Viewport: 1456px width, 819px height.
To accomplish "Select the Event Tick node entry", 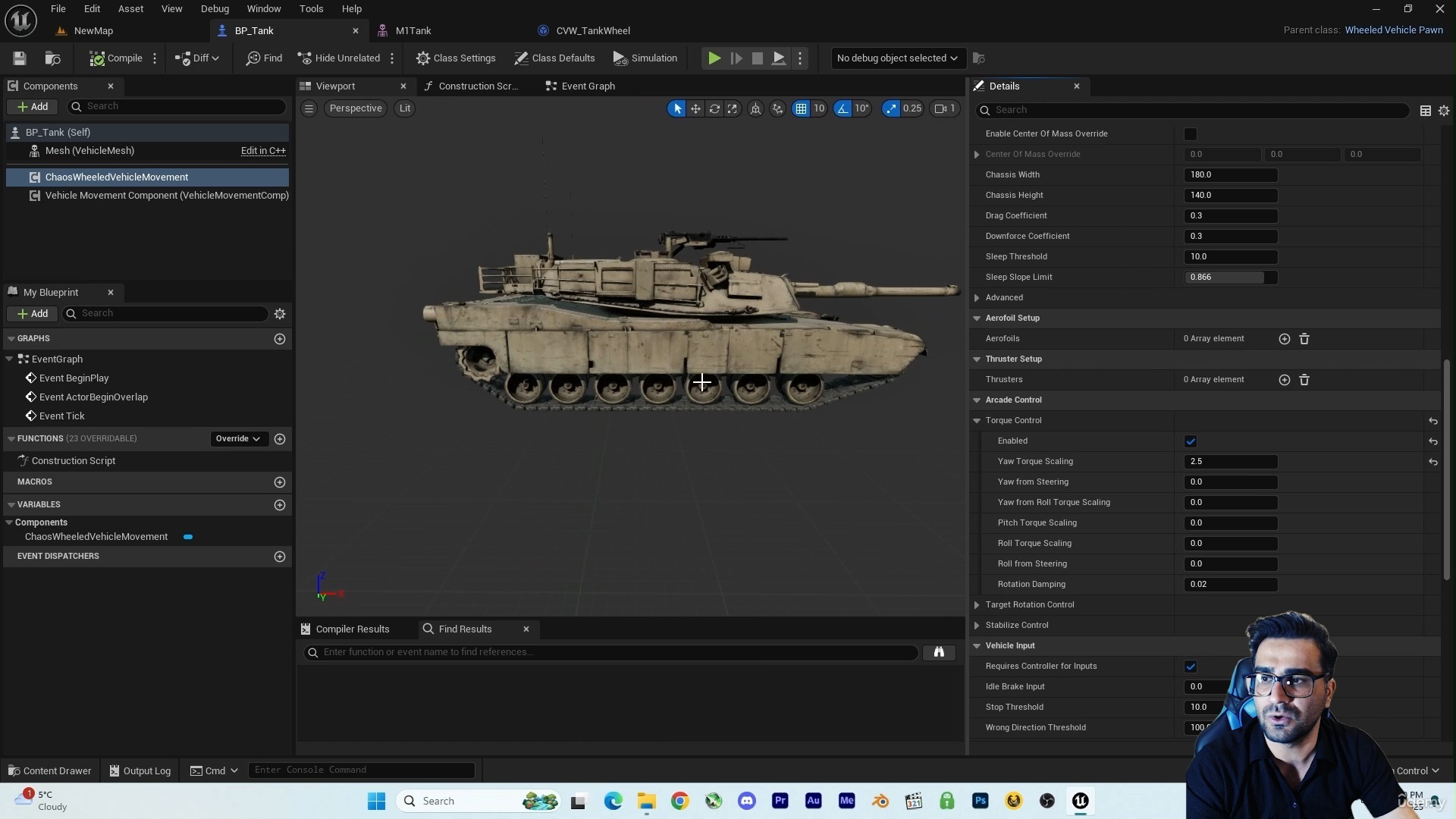I will coord(62,416).
